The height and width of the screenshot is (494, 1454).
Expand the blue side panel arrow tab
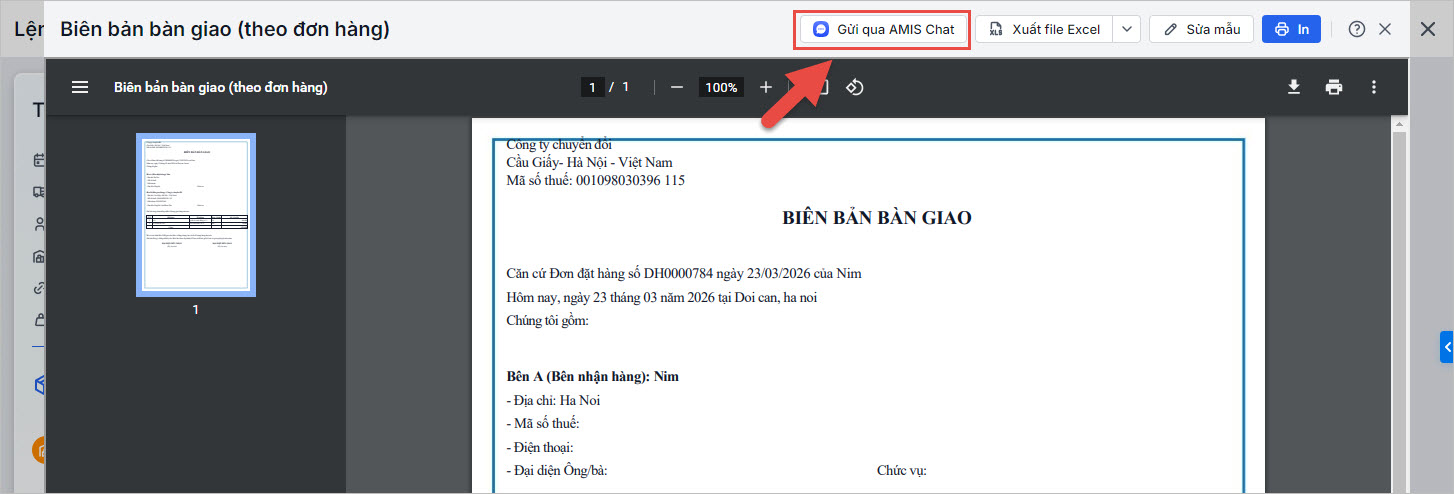click(x=1447, y=346)
